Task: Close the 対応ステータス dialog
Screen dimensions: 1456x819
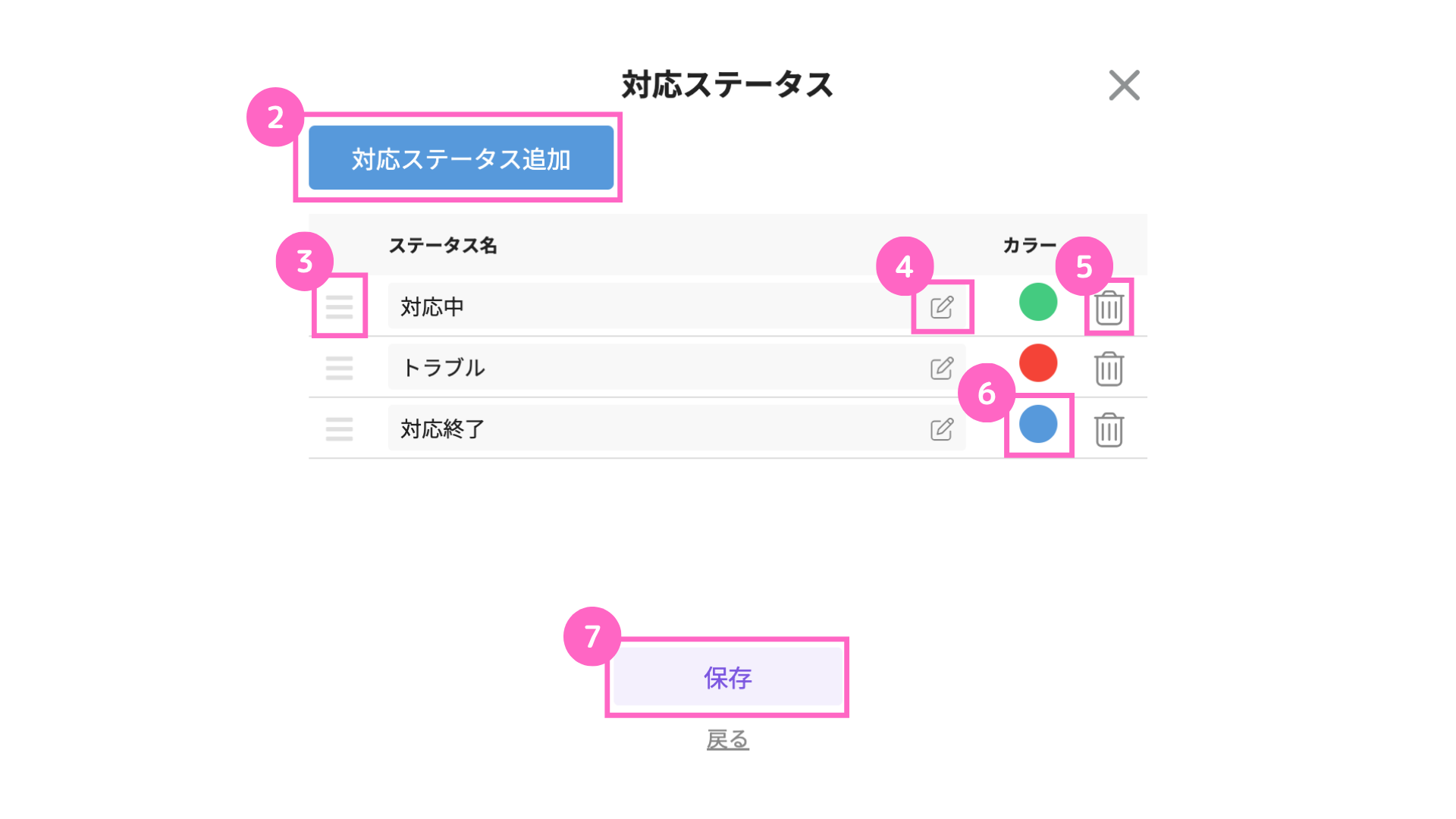Action: 1124,85
